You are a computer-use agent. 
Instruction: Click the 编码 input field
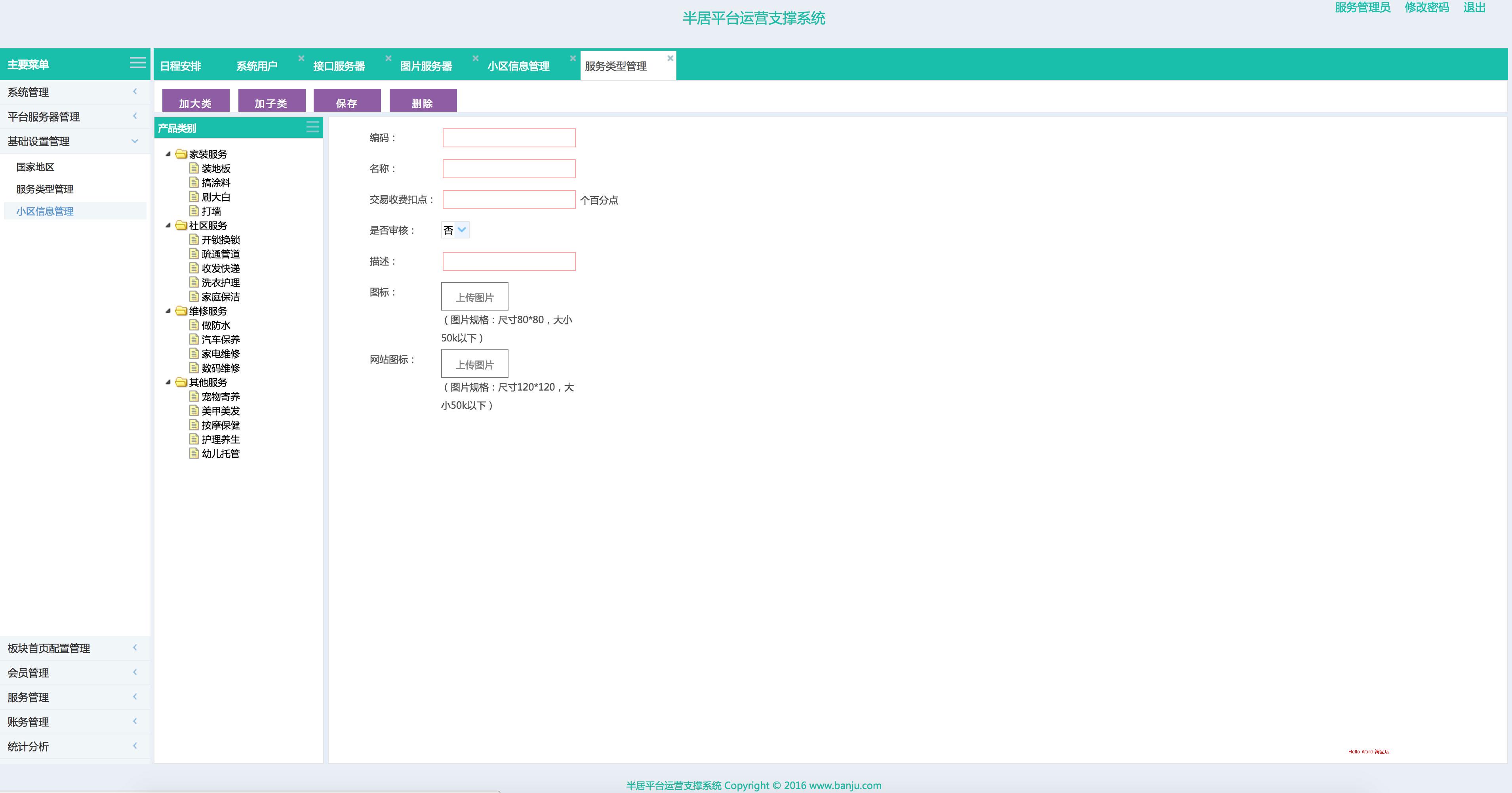[508, 138]
